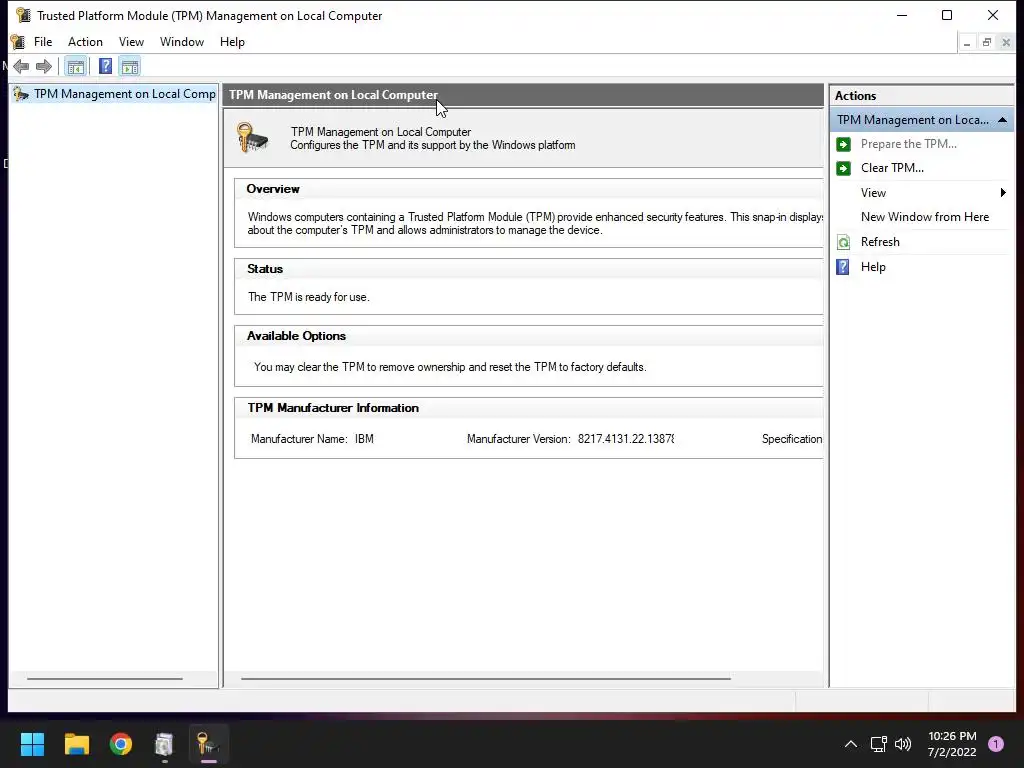This screenshot has height=768, width=1024.
Task: Close the inner MDI child window
Action: coord(1006,42)
